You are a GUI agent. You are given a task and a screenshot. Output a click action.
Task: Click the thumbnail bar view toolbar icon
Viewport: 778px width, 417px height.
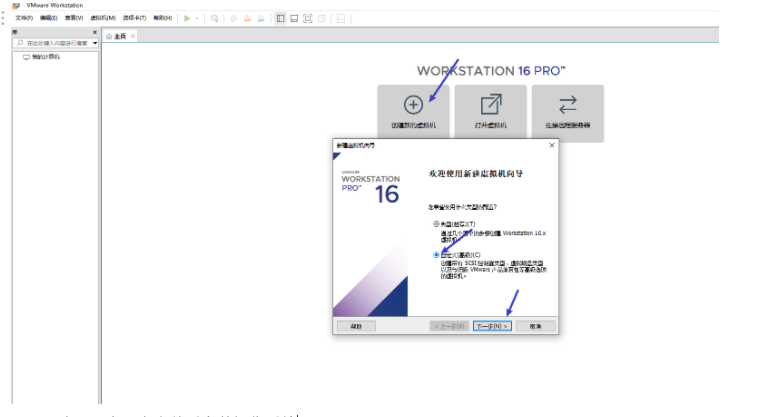pos(294,18)
